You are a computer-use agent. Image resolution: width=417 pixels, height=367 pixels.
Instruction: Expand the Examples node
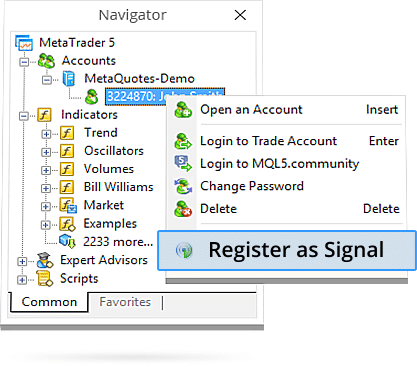click(46, 225)
